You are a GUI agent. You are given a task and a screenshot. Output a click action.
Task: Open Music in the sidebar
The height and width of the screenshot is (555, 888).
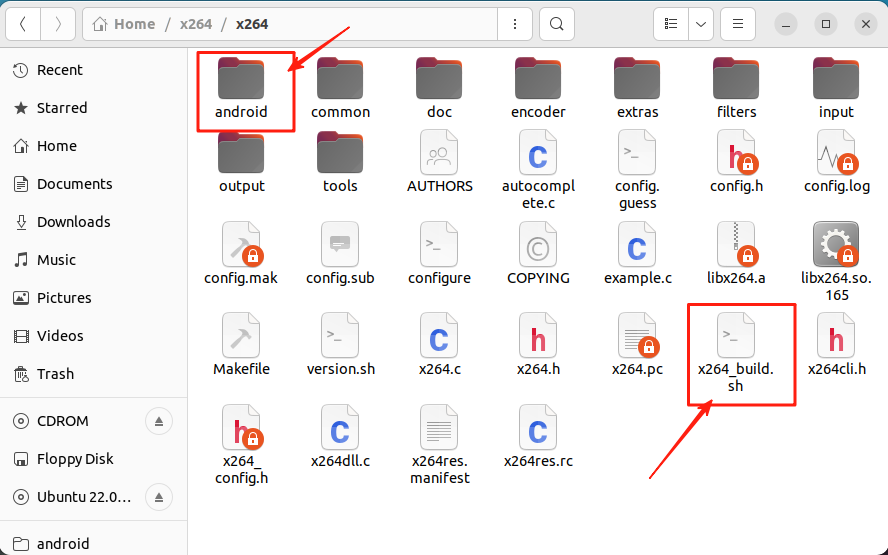pyautogui.click(x=93, y=259)
